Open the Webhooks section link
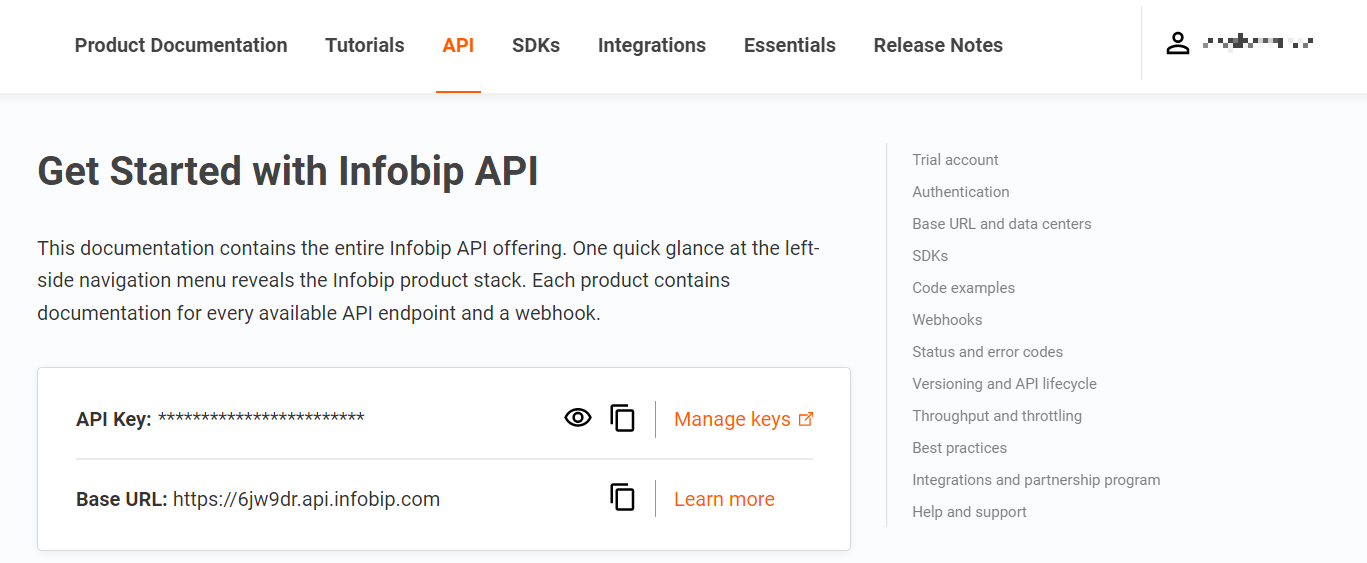 947,320
